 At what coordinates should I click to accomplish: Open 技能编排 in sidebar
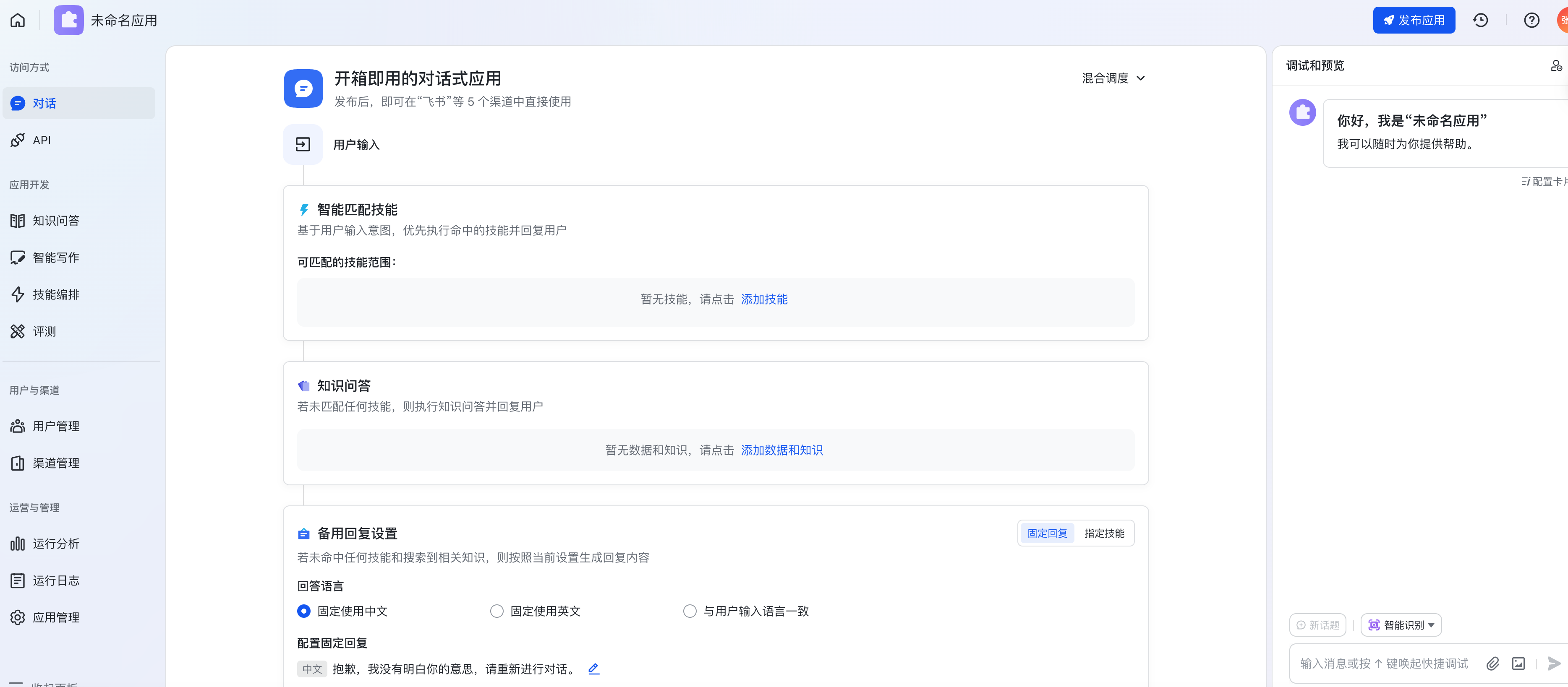coord(78,294)
